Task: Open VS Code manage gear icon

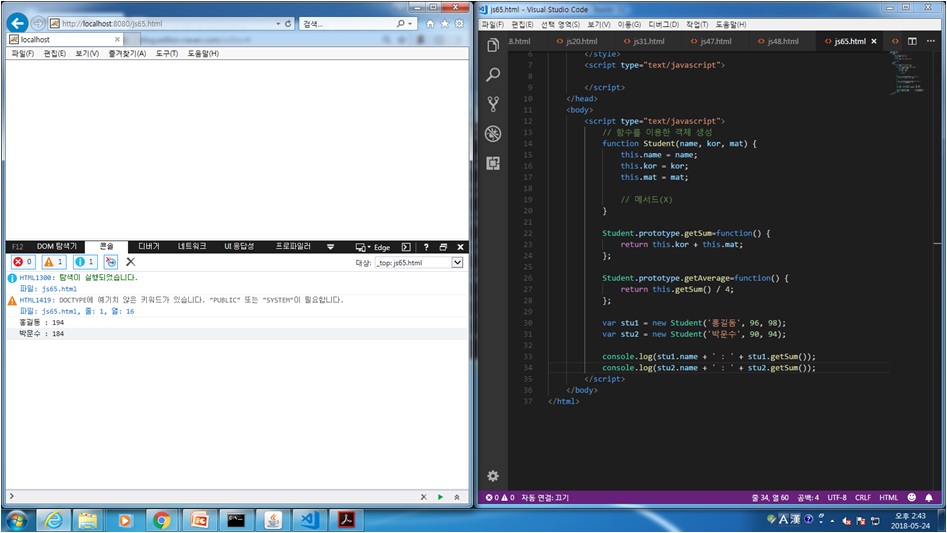Action: point(493,476)
